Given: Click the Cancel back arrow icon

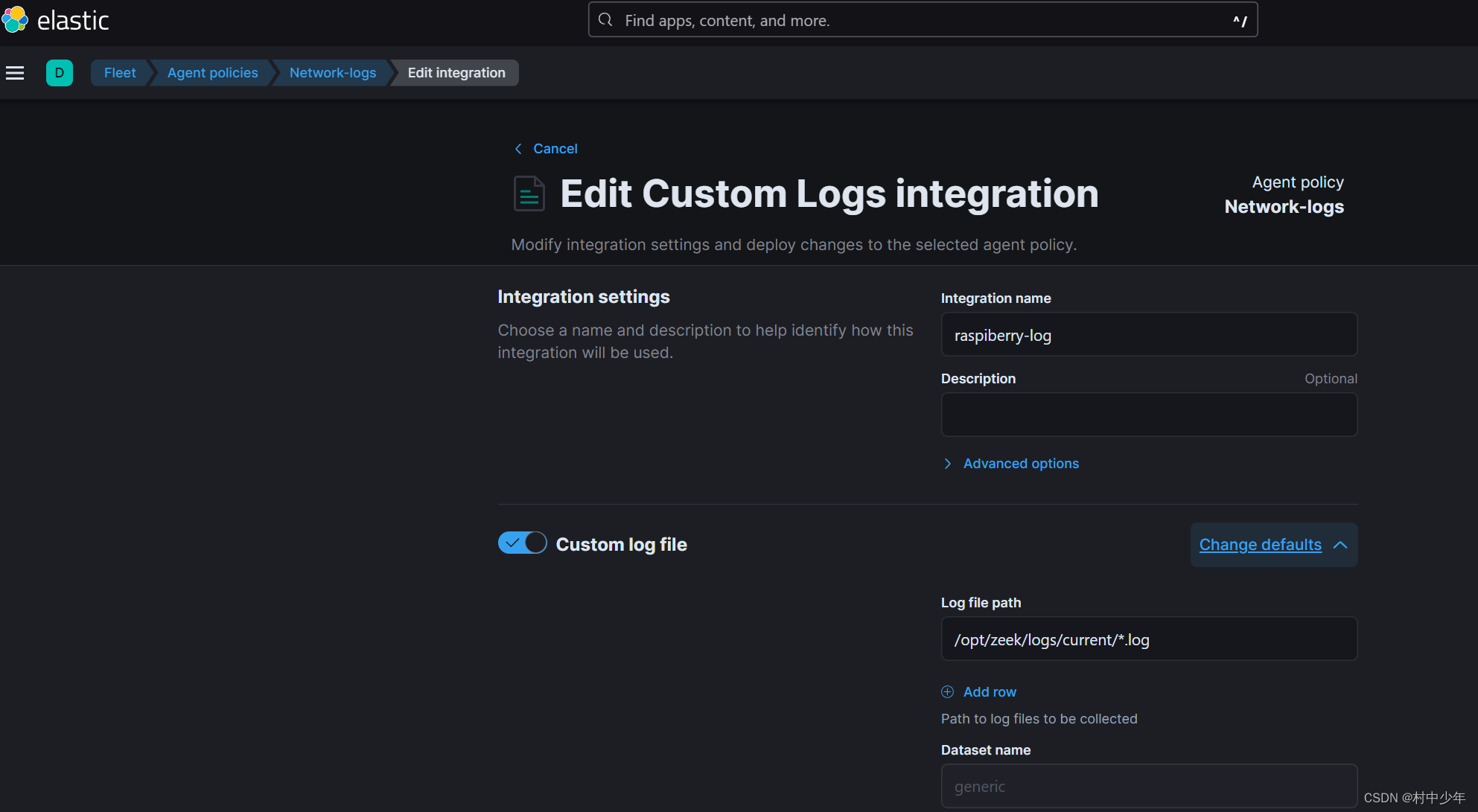Looking at the screenshot, I should [518, 149].
